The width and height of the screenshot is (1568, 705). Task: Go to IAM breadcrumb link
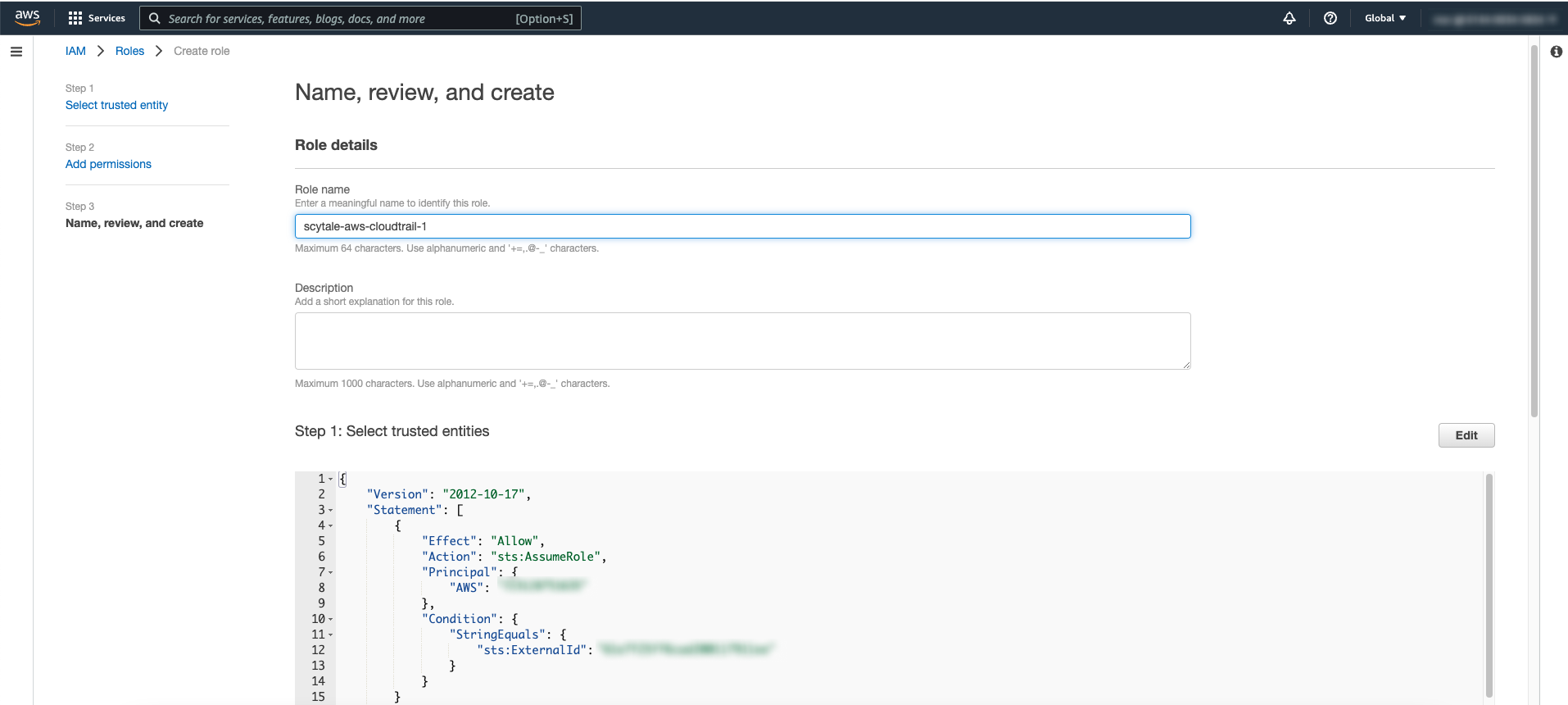click(x=75, y=51)
